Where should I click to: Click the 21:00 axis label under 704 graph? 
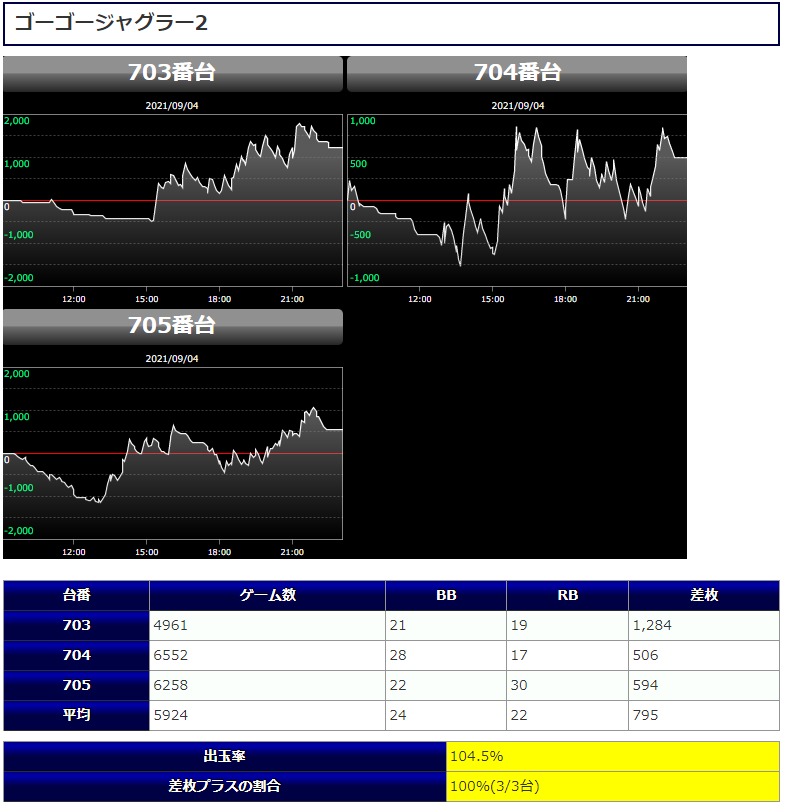(638, 299)
